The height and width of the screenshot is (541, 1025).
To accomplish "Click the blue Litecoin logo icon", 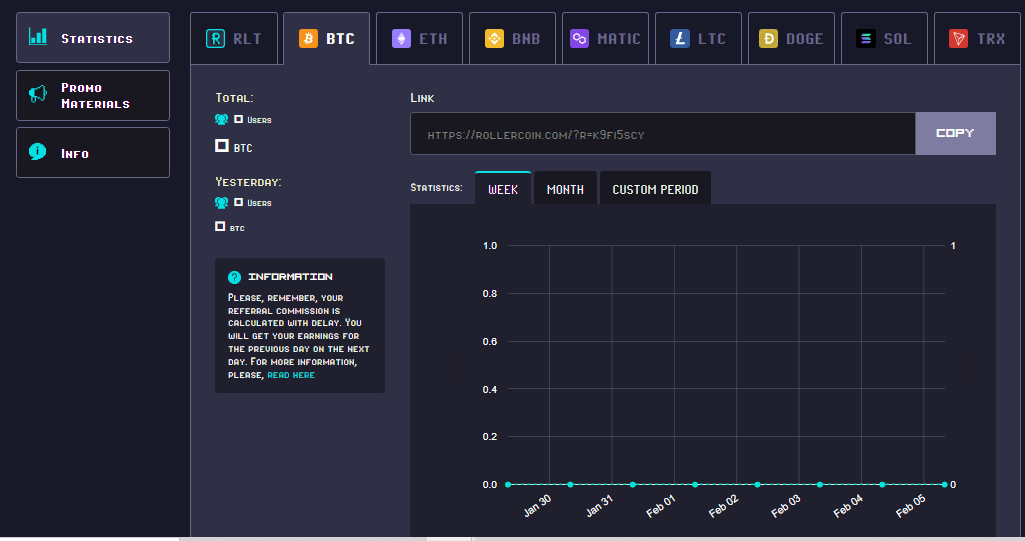I will [x=680, y=39].
